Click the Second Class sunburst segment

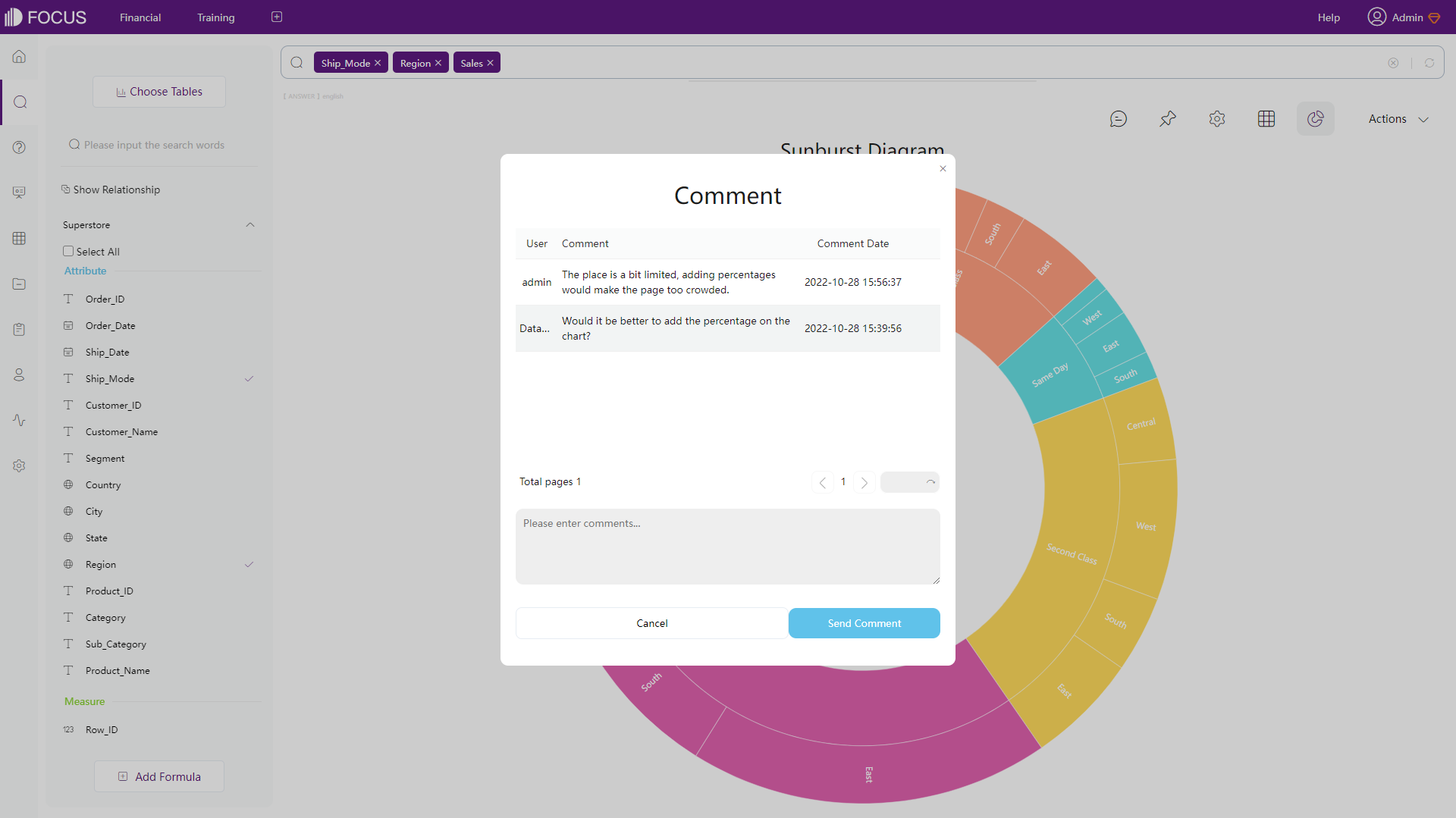click(x=1072, y=553)
